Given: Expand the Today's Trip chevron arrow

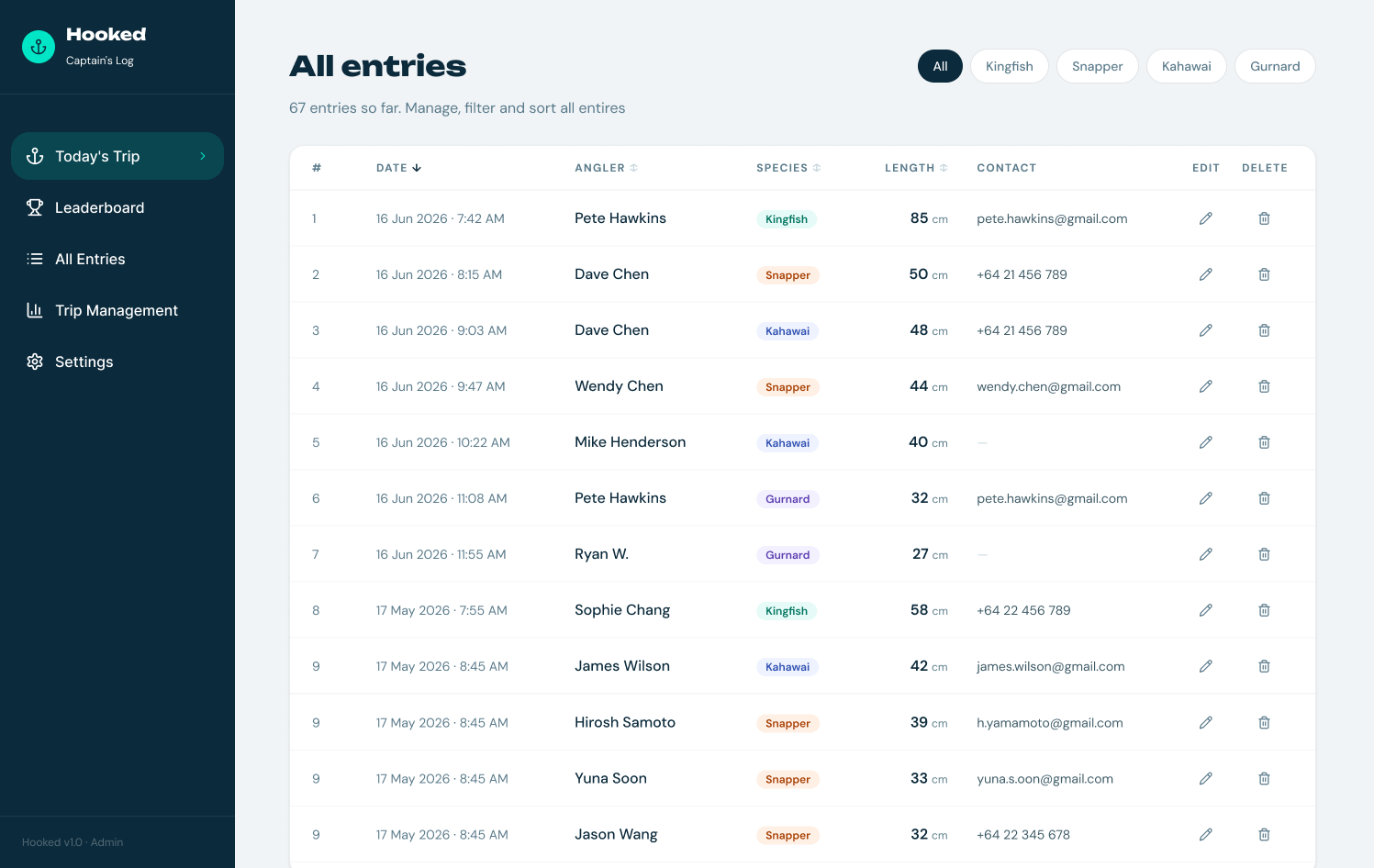Looking at the screenshot, I should click(x=203, y=156).
